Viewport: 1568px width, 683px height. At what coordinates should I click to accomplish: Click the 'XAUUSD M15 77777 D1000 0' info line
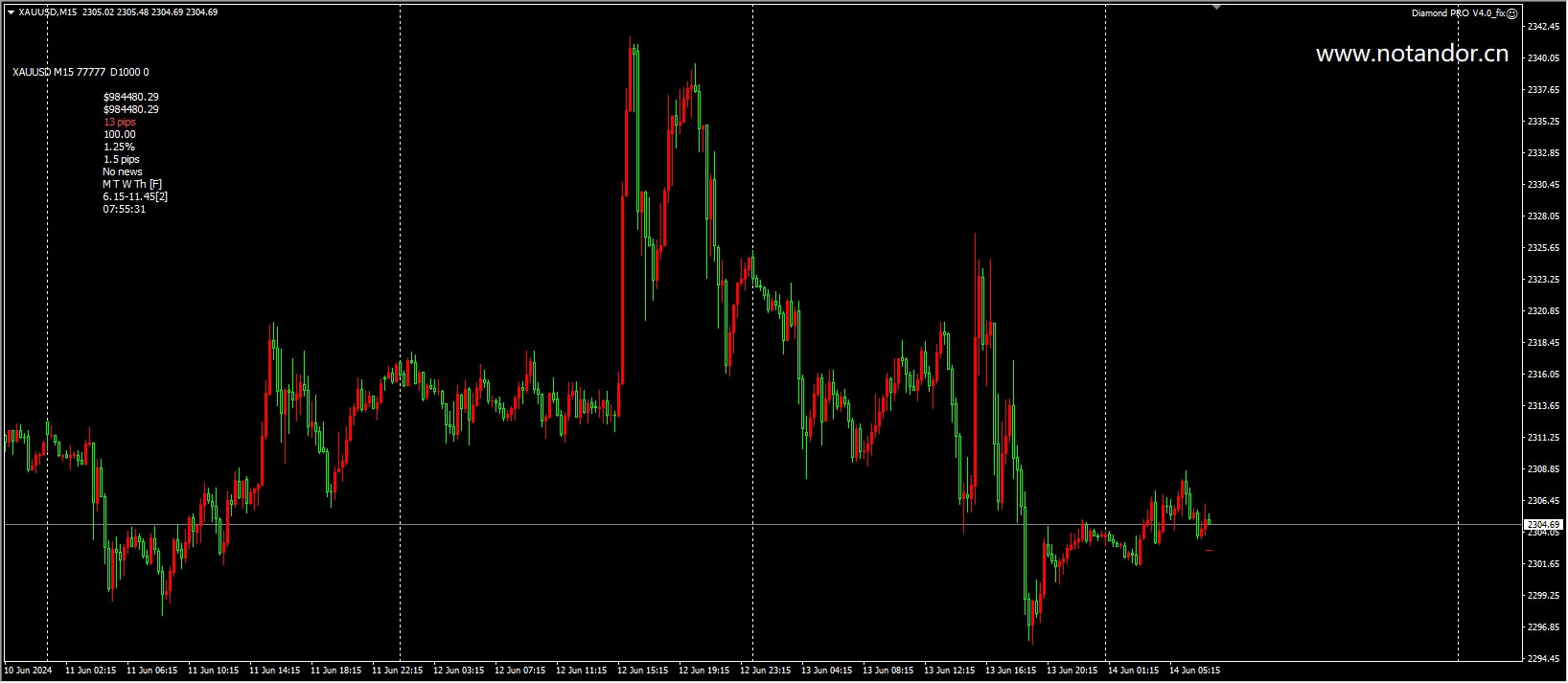(x=81, y=72)
